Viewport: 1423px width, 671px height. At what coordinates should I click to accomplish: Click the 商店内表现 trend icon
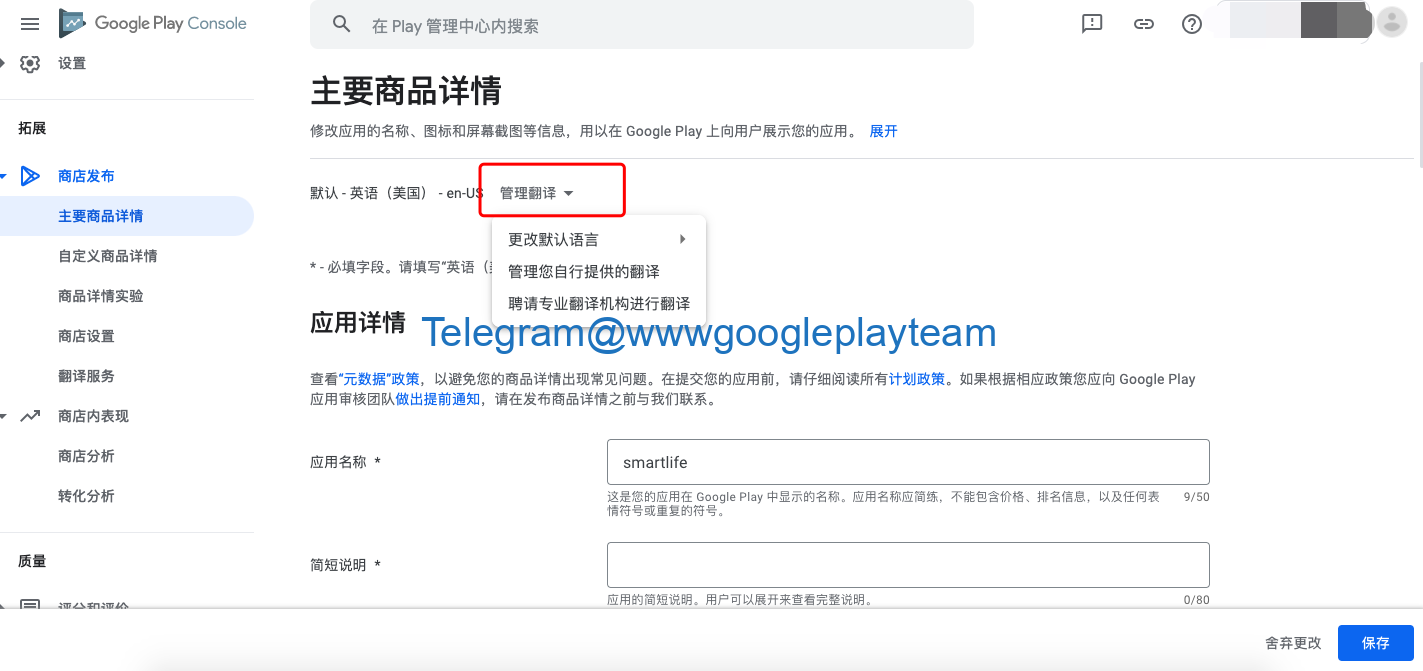pyautogui.click(x=30, y=416)
